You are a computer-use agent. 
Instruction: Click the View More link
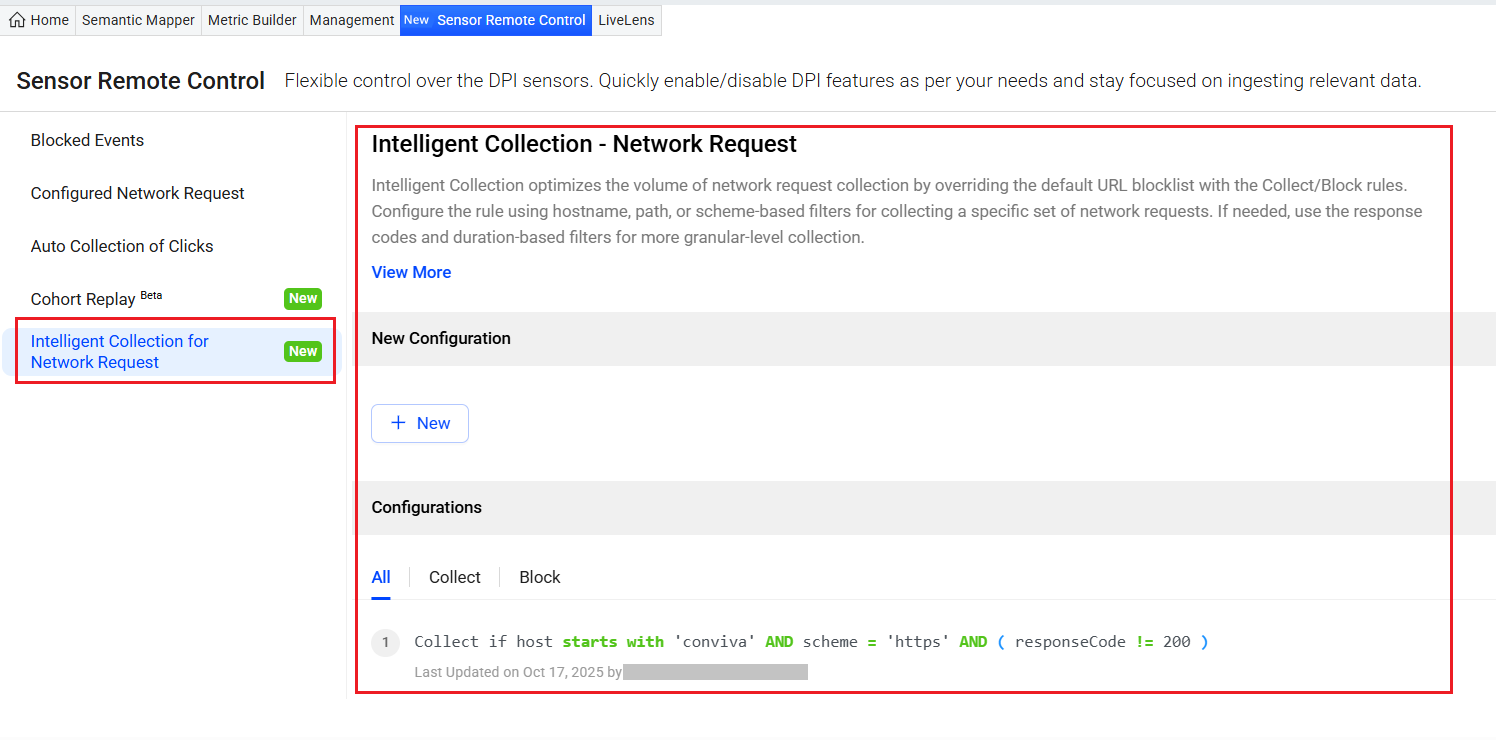(411, 272)
